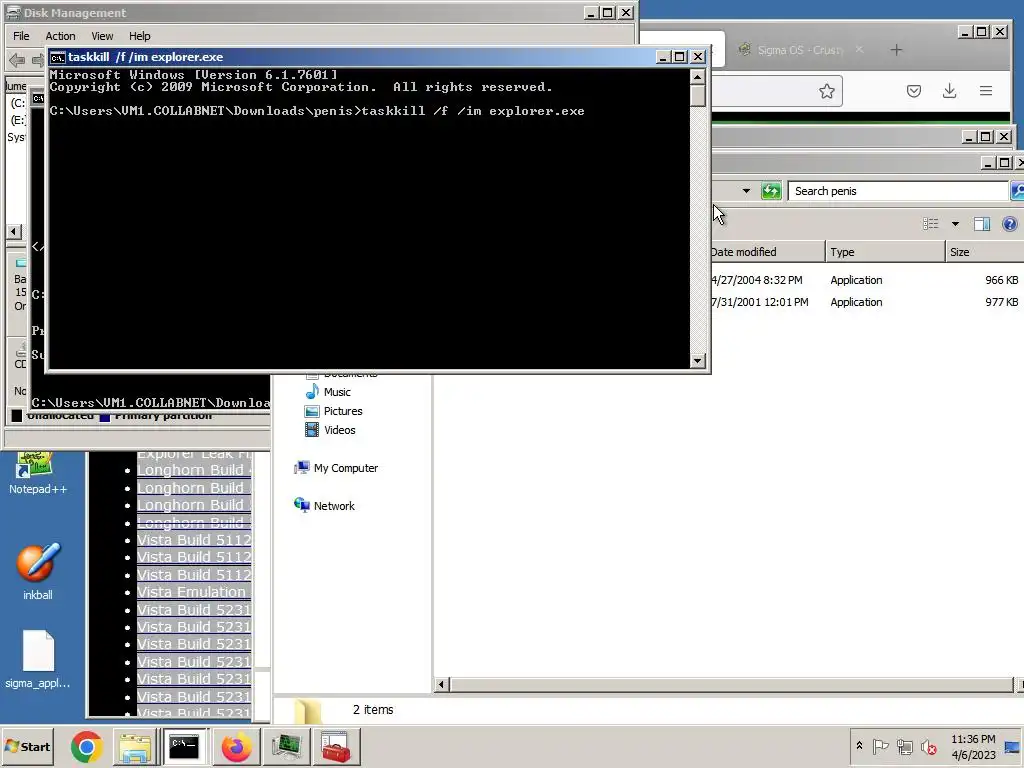The height and width of the screenshot is (768, 1024).
Task: Switch to Command Prompt on the taskbar
Action: 184,746
